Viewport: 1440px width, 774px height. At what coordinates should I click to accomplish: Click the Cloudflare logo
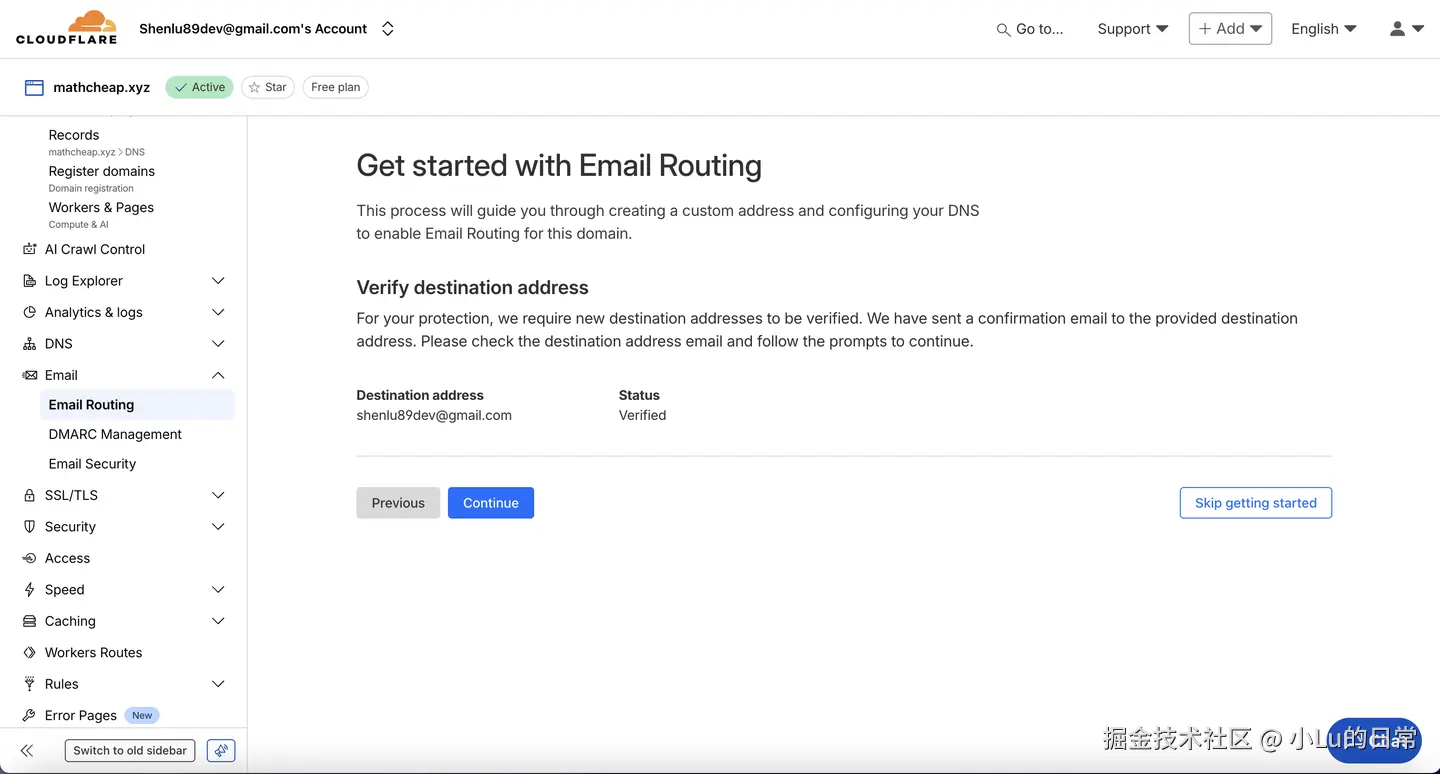(x=66, y=28)
